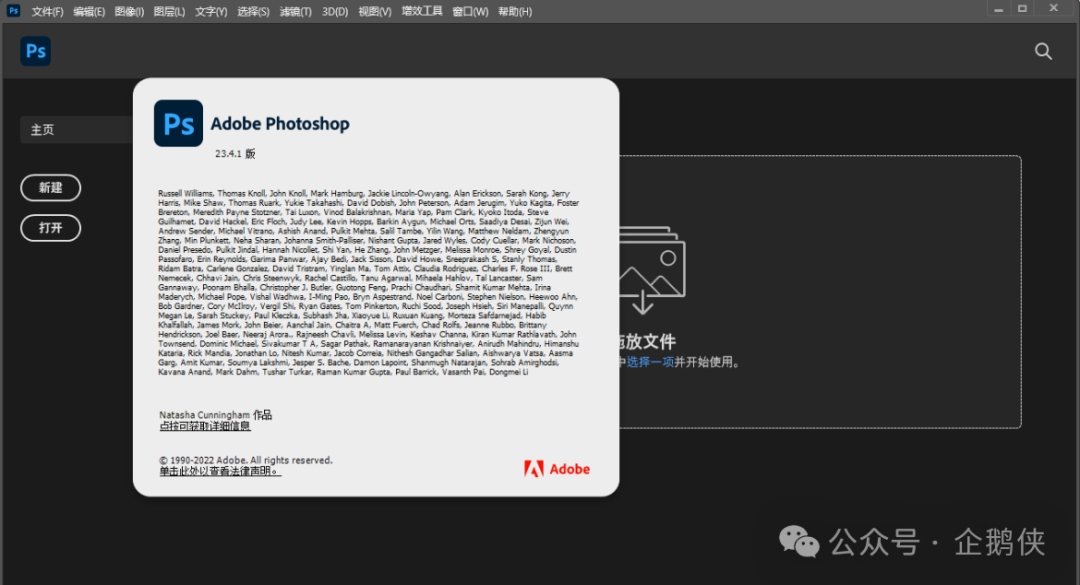Open the 编辑 menu
Screen dimensions: 1080x585
pos(88,11)
